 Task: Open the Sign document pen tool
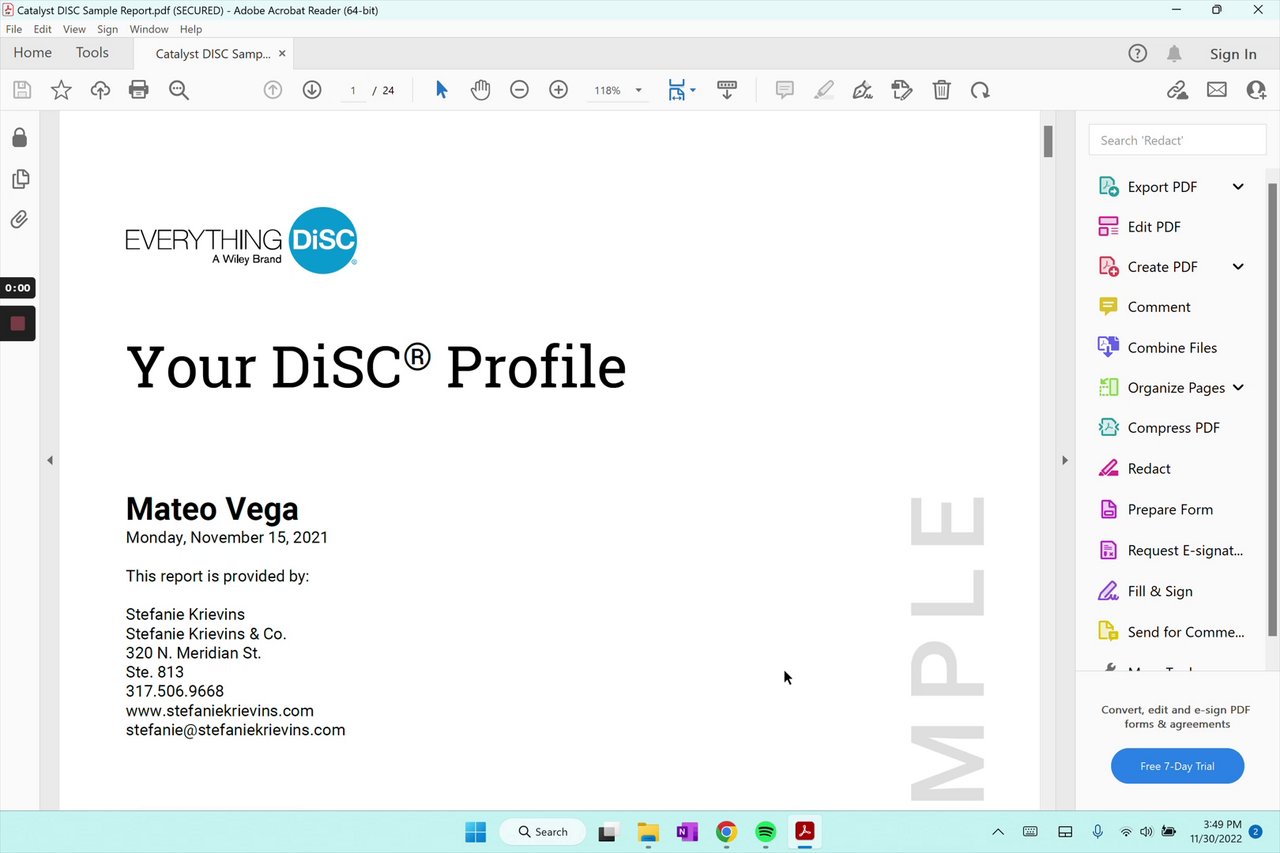[x=863, y=90]
